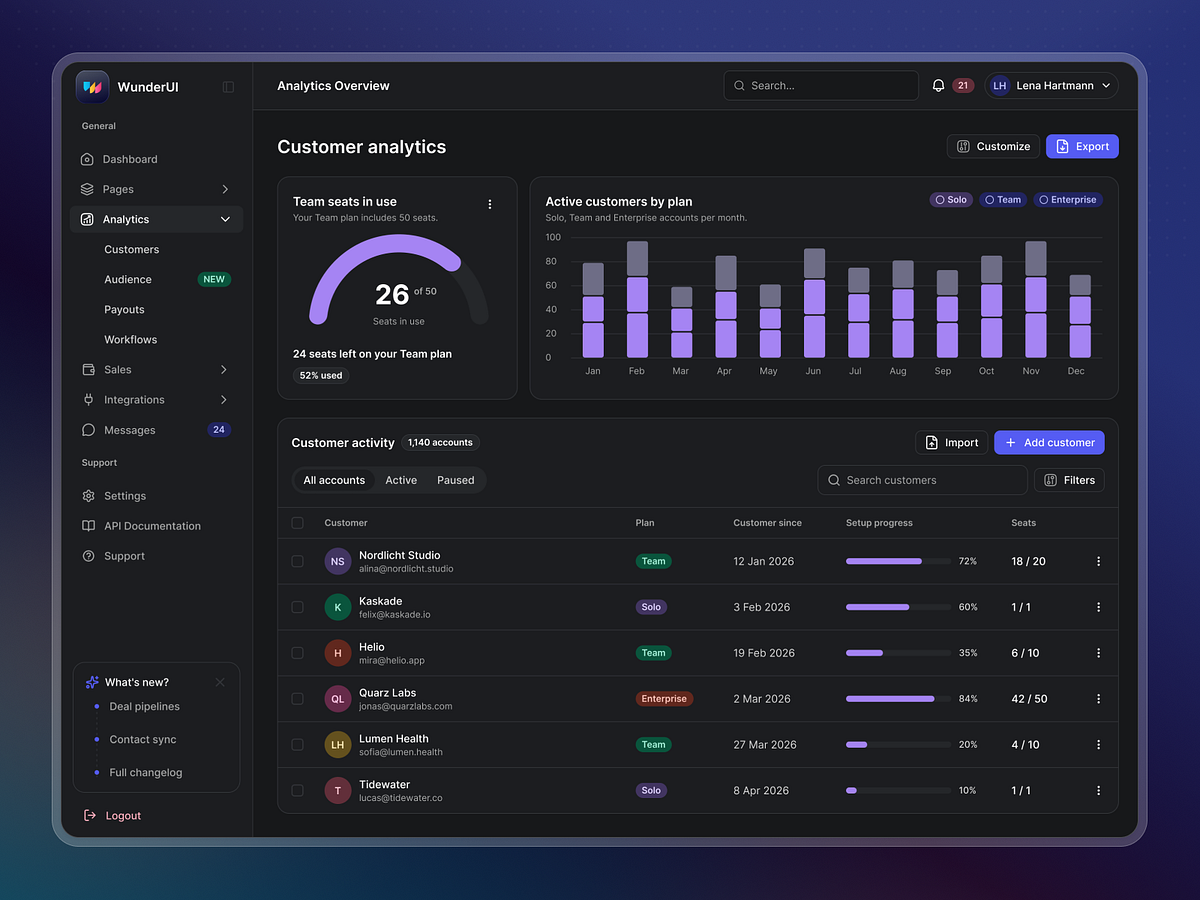
Task: Toggle the select-all customers checkbox in header
Action: click(297, 523)
